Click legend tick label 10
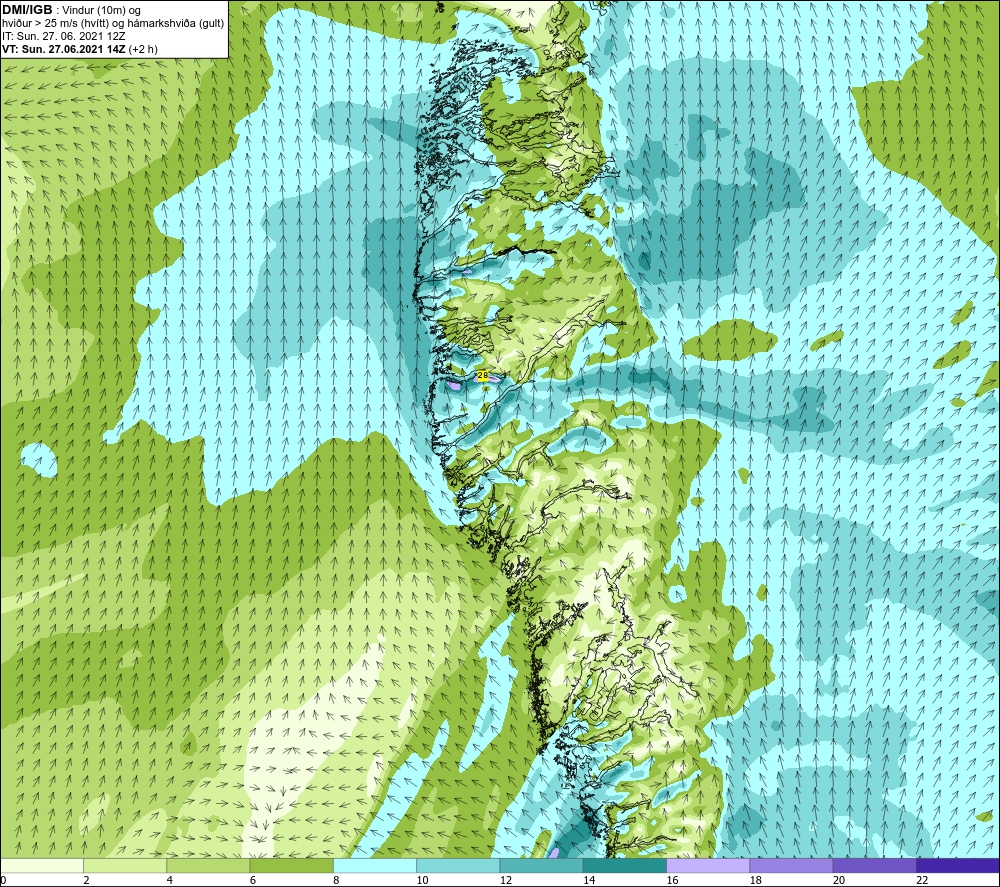1000x887 pixels. pyautogui.click(x=422, y=880)
